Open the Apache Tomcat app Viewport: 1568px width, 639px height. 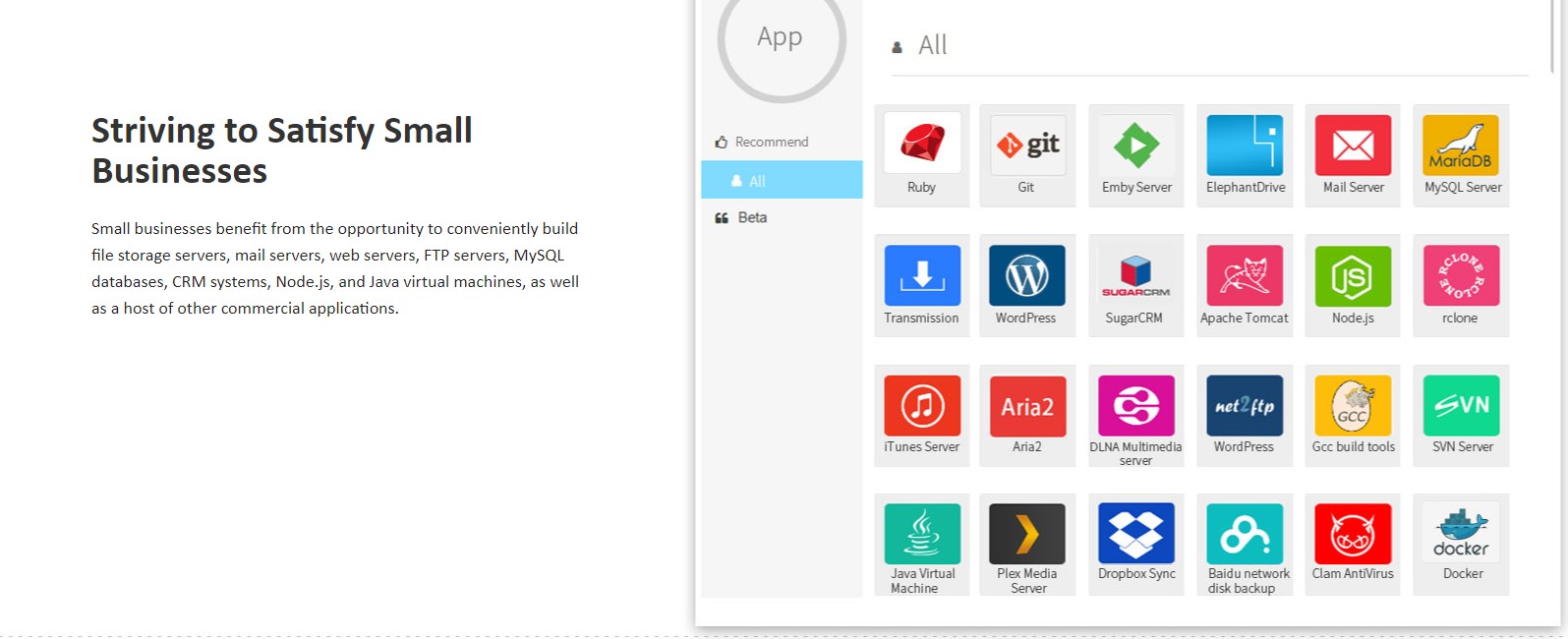pos(1245,275)
